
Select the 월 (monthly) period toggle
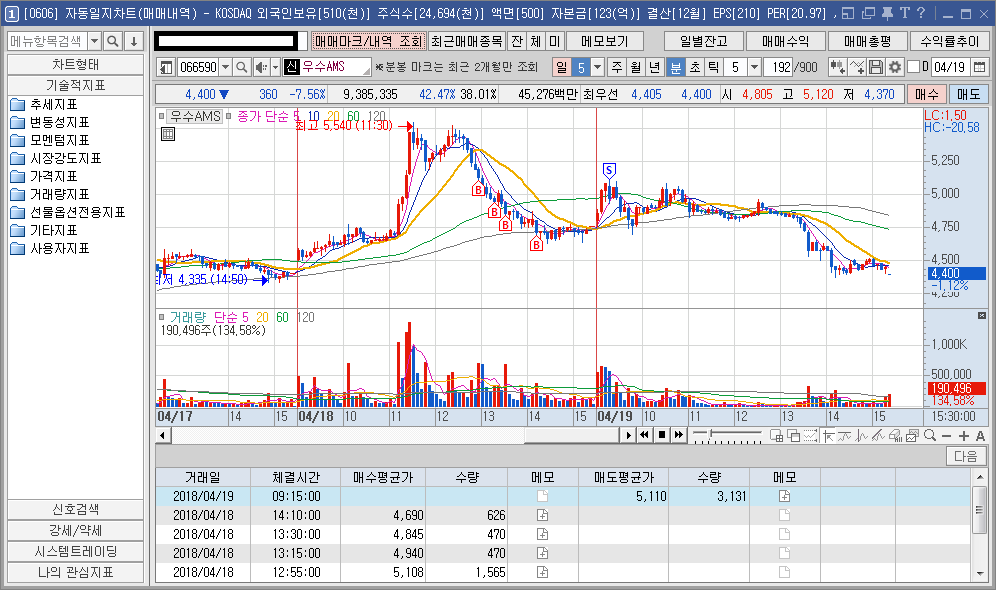[x=636, y=67]
